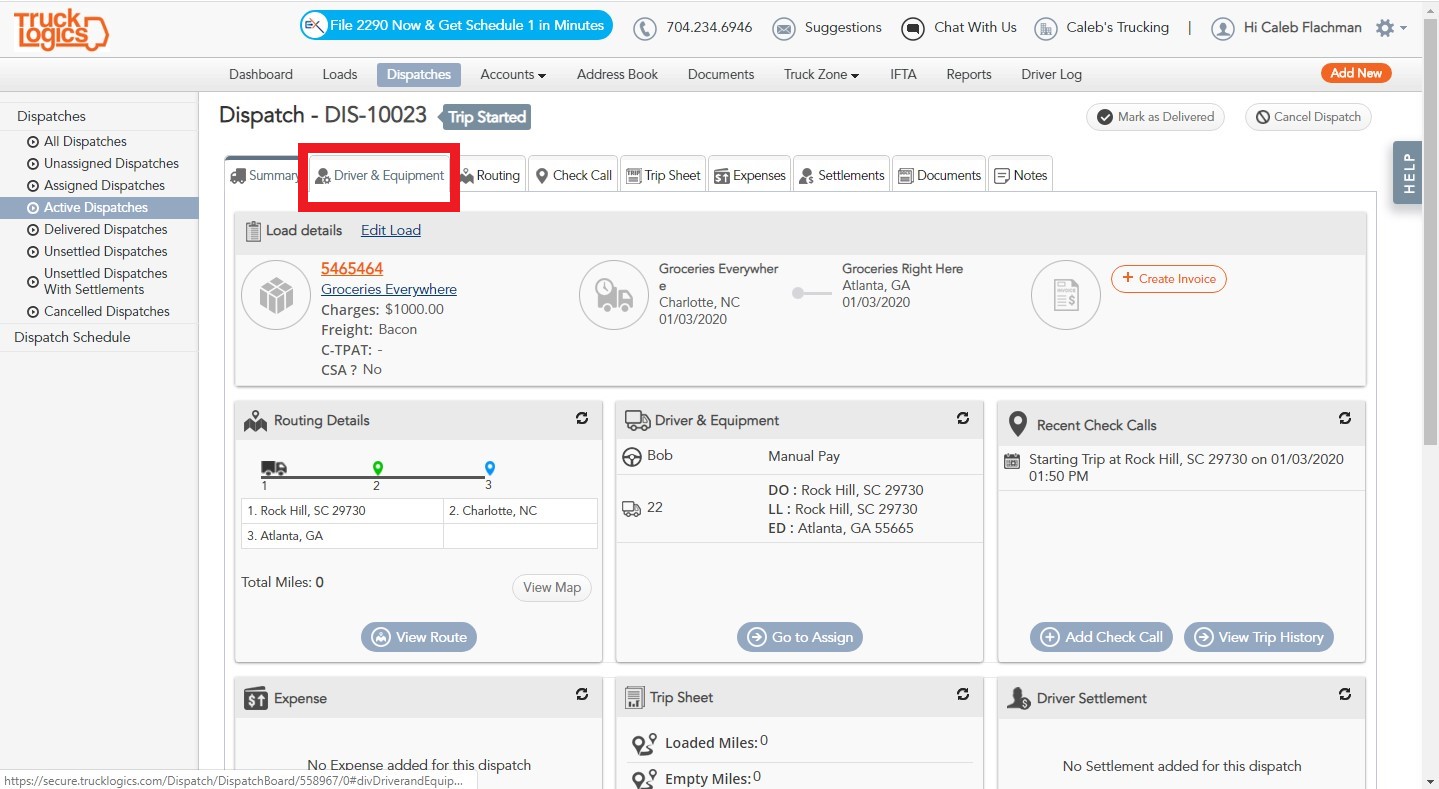Refresh the Driver & Equipment panel
This screenshot has height=789, width=1439.
click(963, 418)
